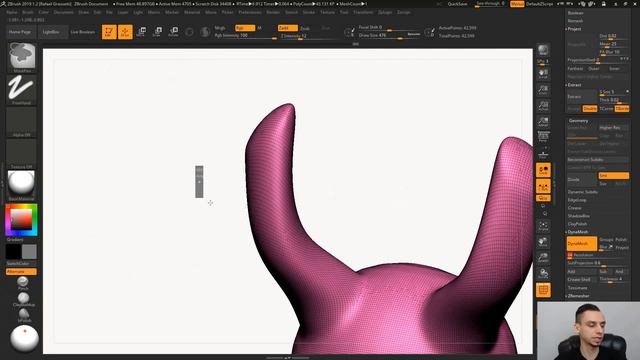
Task: Open the Brush menu
Action: click(x=28, y=12)
